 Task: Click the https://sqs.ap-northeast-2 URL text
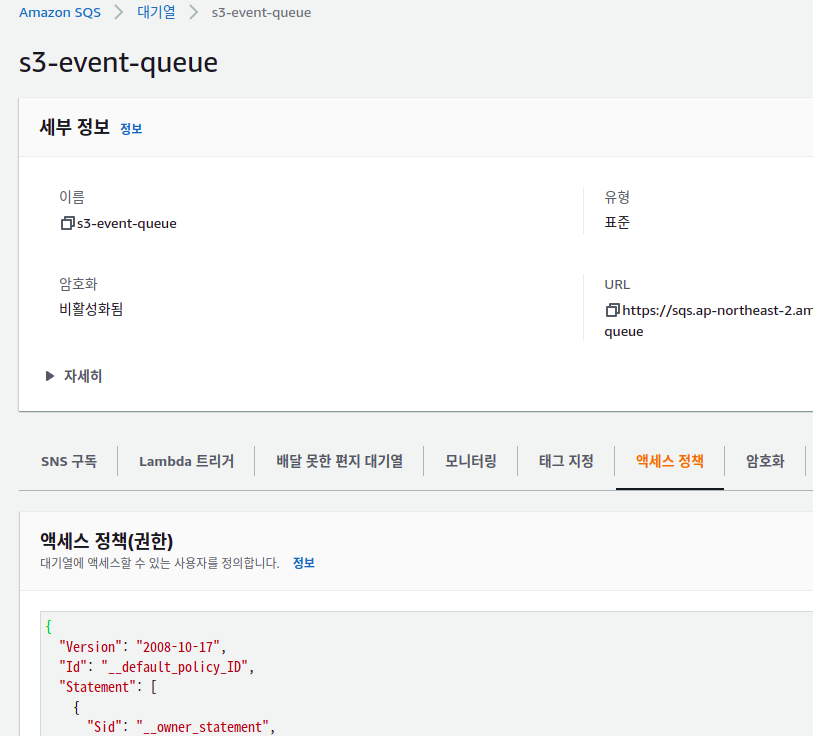(718, 310)
